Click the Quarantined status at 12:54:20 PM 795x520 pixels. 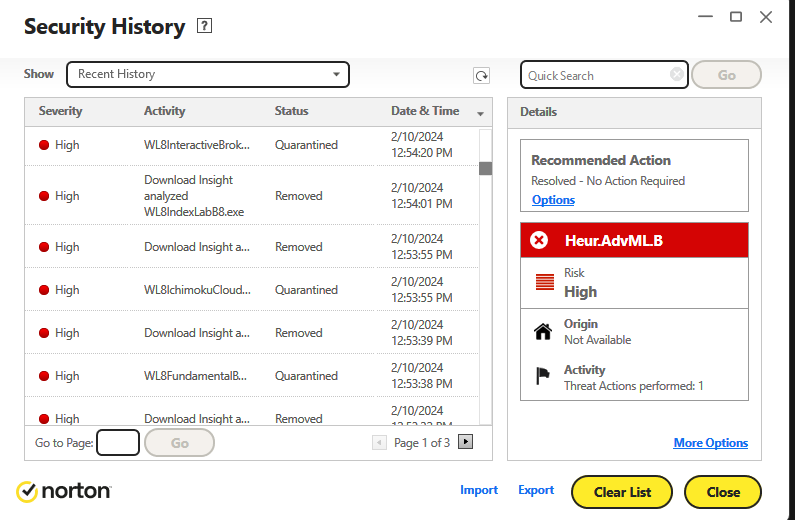tap(306, 145)
